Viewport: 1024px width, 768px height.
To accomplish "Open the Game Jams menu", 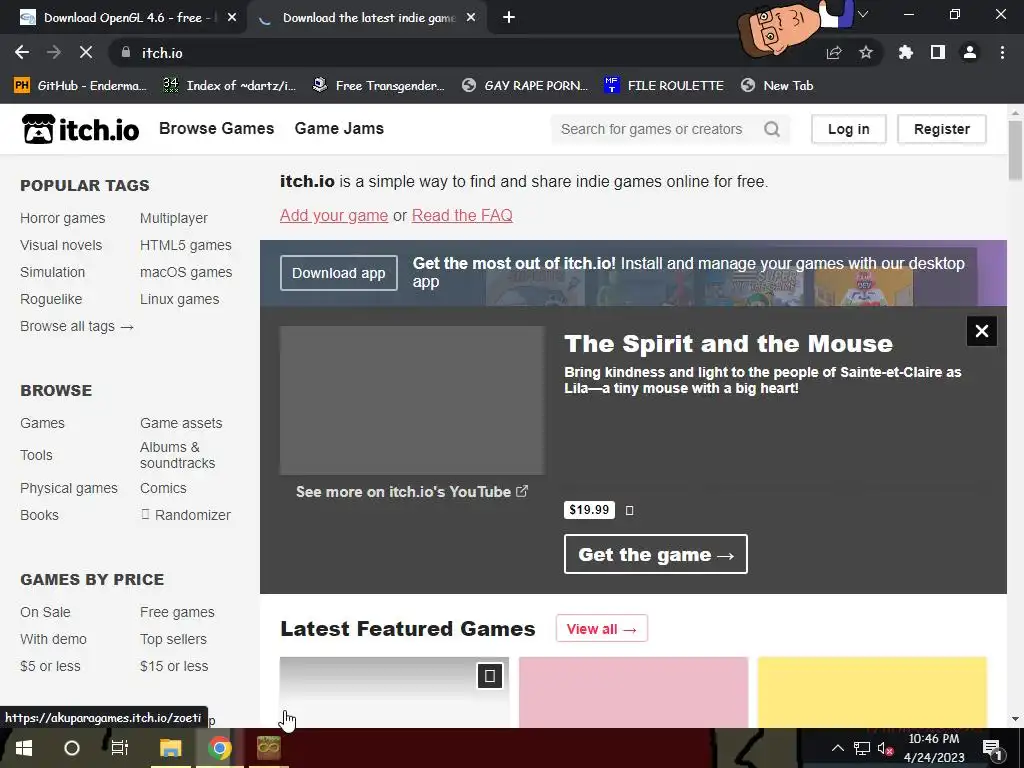I will point(339,129).
